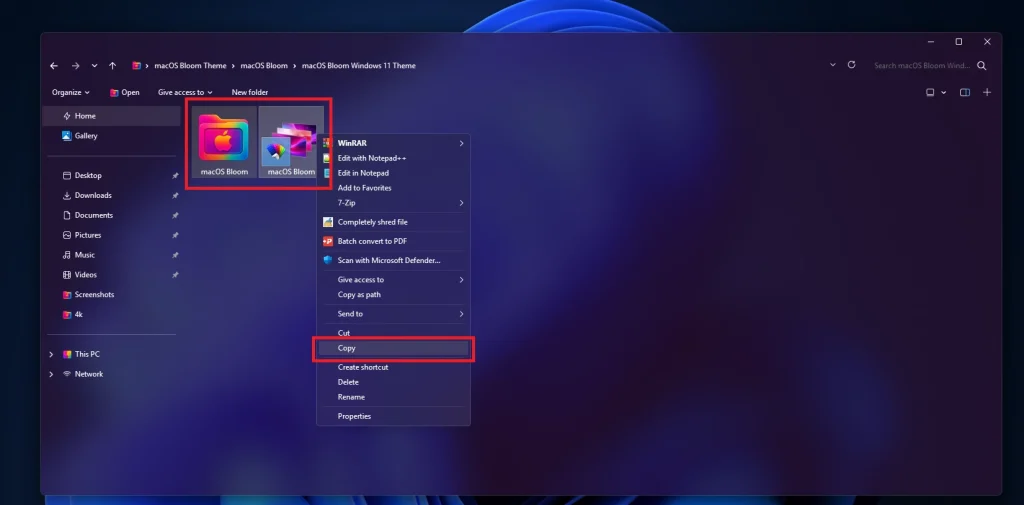Choose Completely shred file
The height and width of the screenshot is (505, 1024).
pyautogui.click(x=393, y=222)
